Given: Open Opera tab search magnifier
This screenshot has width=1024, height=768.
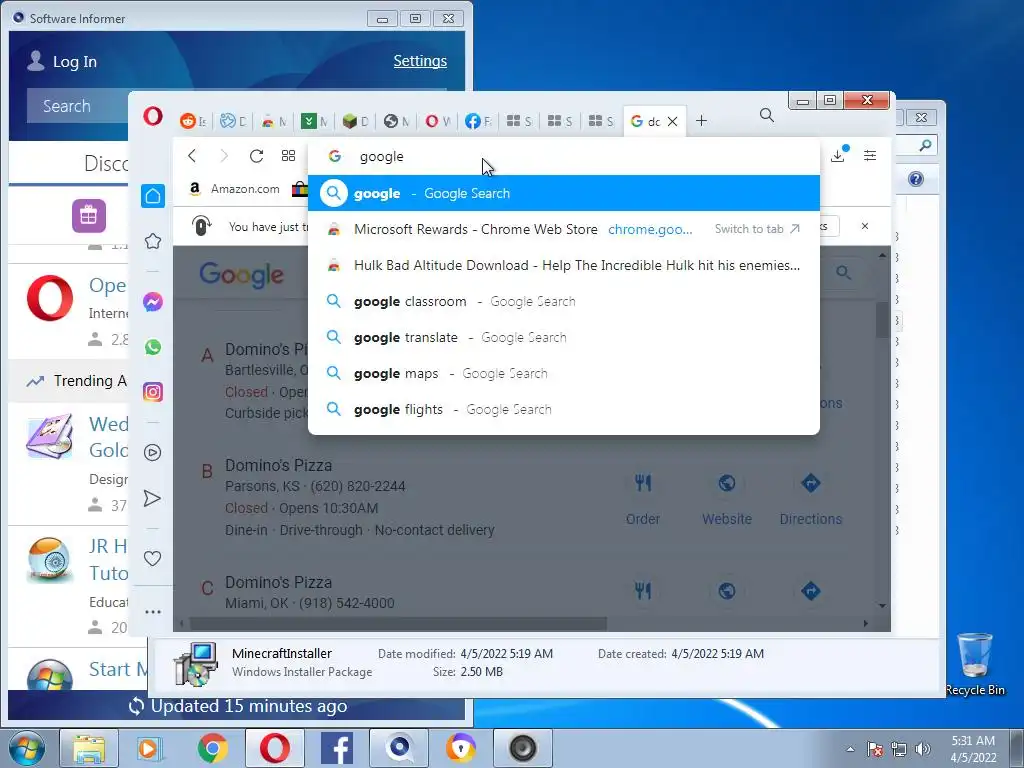Looking at the screenshot, I should tap(767, 116).
